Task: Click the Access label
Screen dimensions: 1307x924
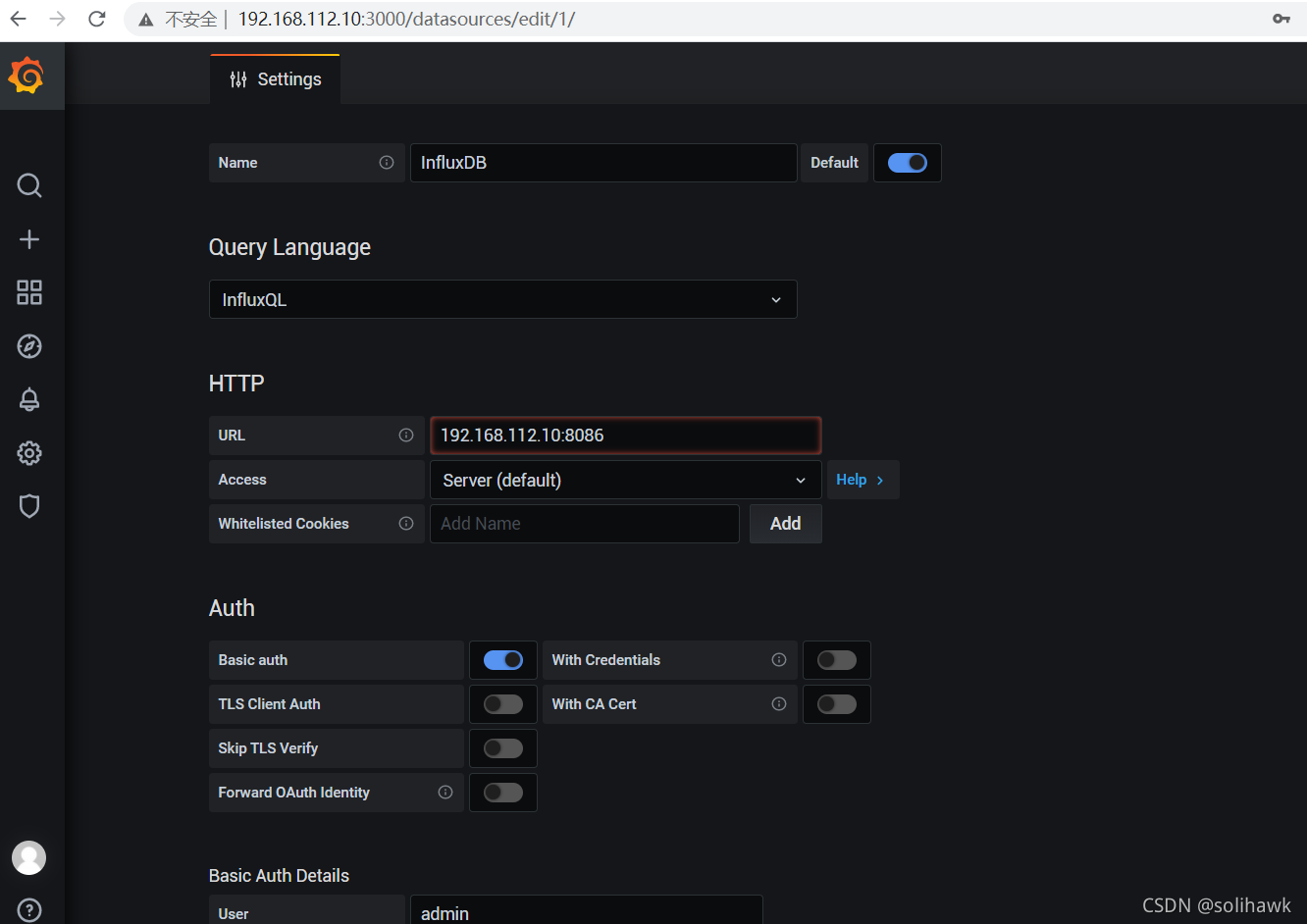Action: pyautogui.click(x=242, y=480)
